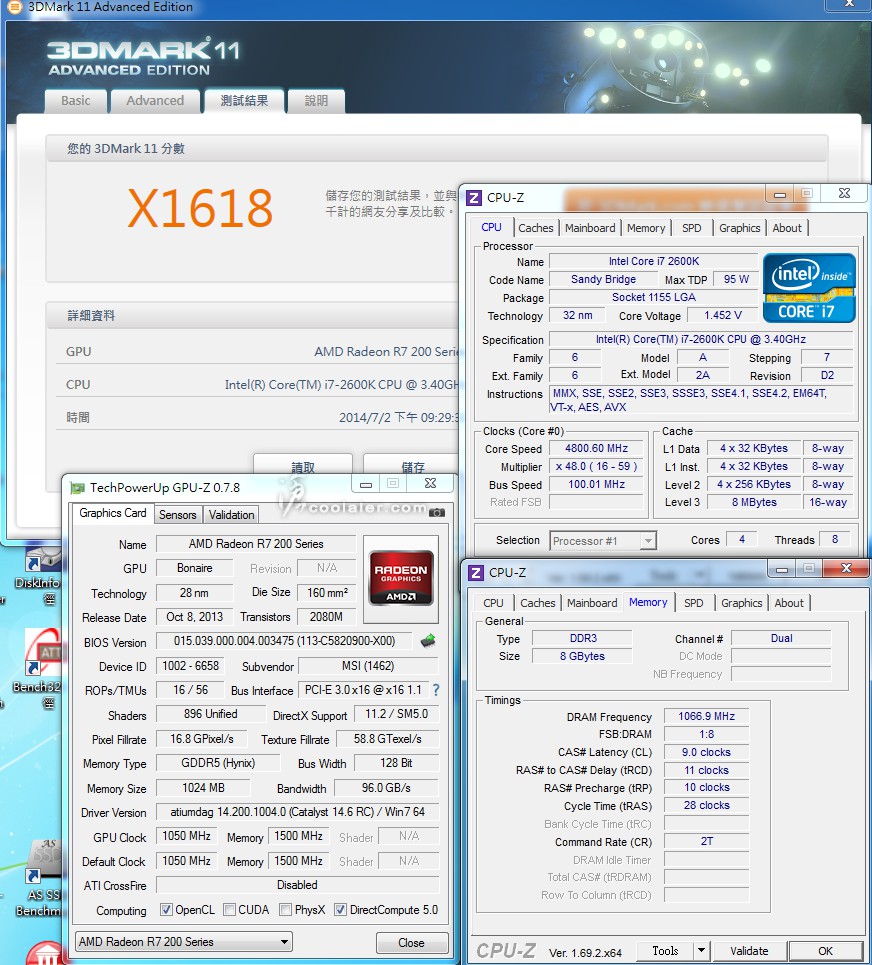Click the OK button in CPU-Z
The width and height of the screenshot is (872, 965).
click(x=825, y=951)
